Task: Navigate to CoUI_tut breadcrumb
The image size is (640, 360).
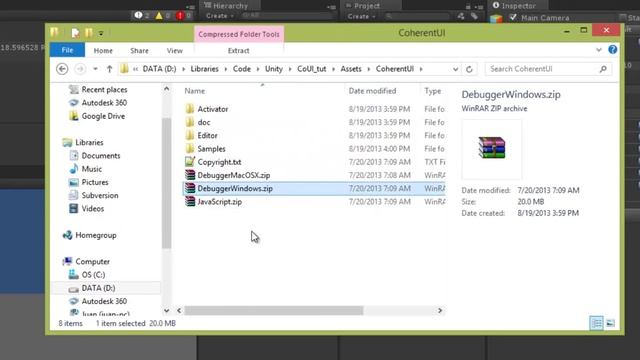Action: click(311, 69)
